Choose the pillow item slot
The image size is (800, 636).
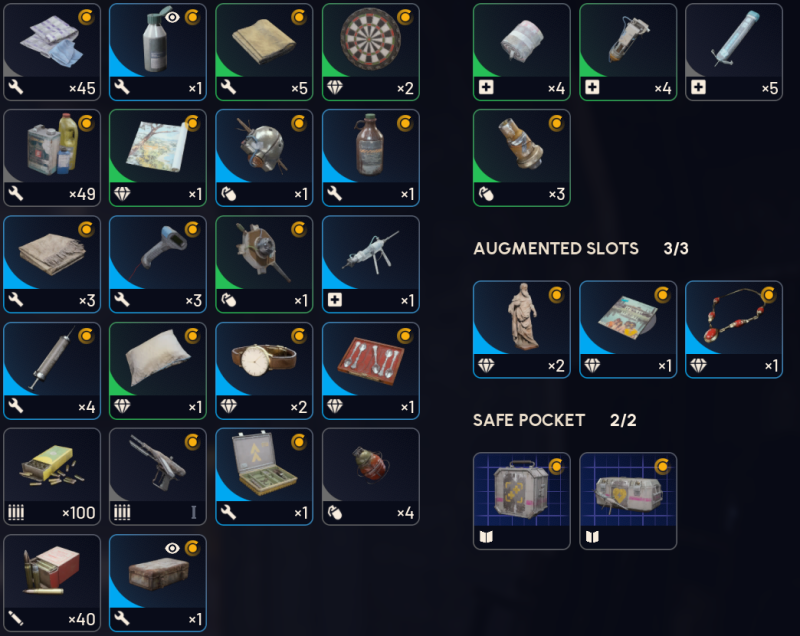pos(158,371)
